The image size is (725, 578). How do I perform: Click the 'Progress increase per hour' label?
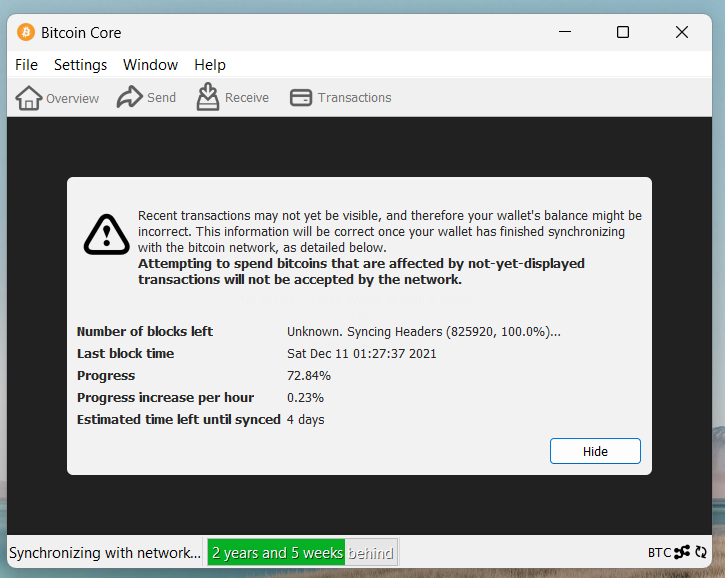coord(166,398)
